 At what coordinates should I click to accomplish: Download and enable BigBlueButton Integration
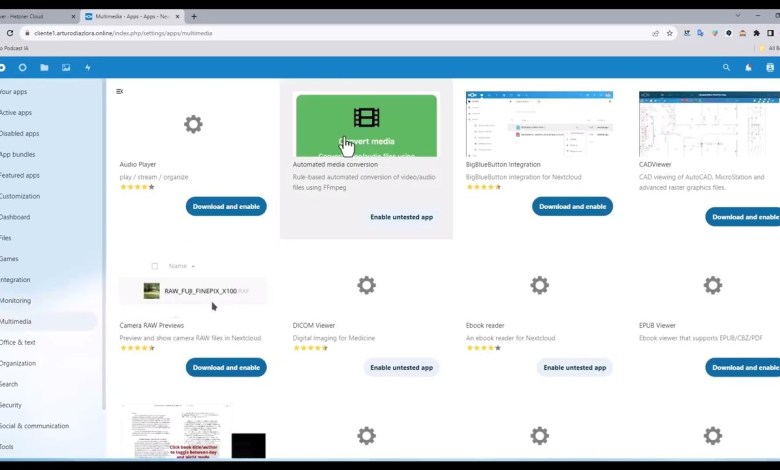click(x=572, y=206)
